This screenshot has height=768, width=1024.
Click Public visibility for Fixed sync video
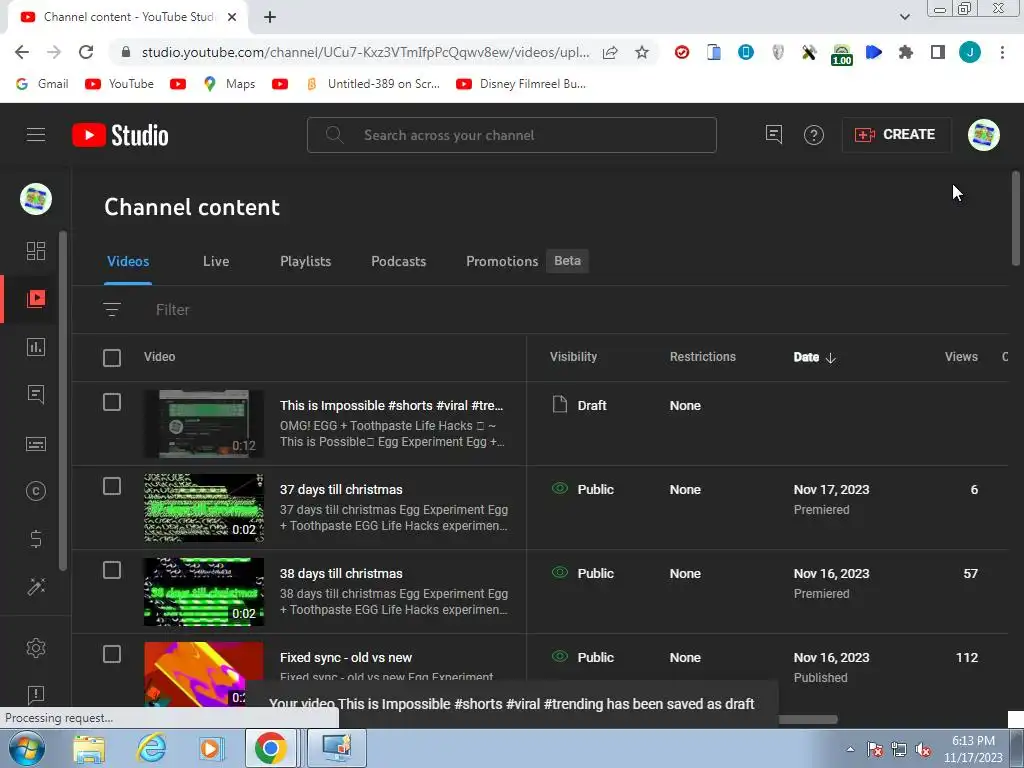583,657
